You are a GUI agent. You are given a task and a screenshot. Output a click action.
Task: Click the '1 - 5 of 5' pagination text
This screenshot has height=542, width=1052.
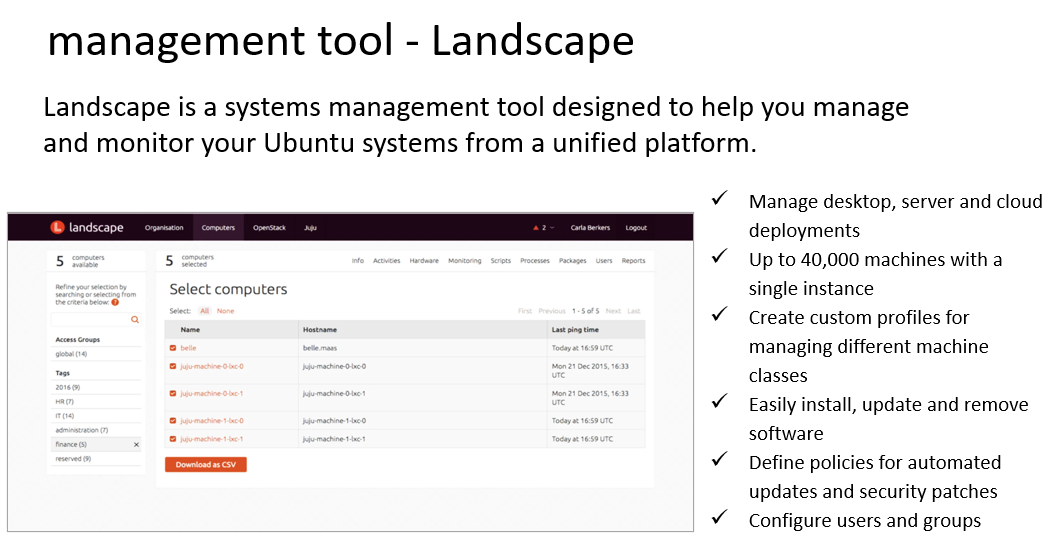586,311
